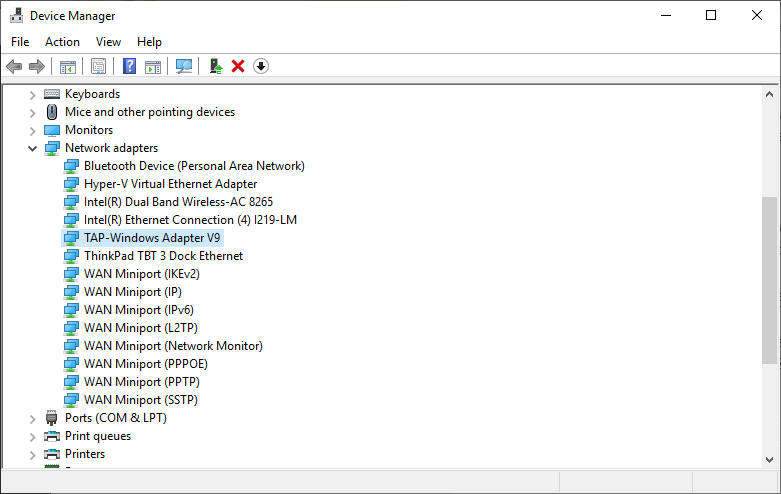Image resolution: width=781 pixels, height=494 pixels.
Task: Select the Network adapters label
Action: [x=112, y=148]
